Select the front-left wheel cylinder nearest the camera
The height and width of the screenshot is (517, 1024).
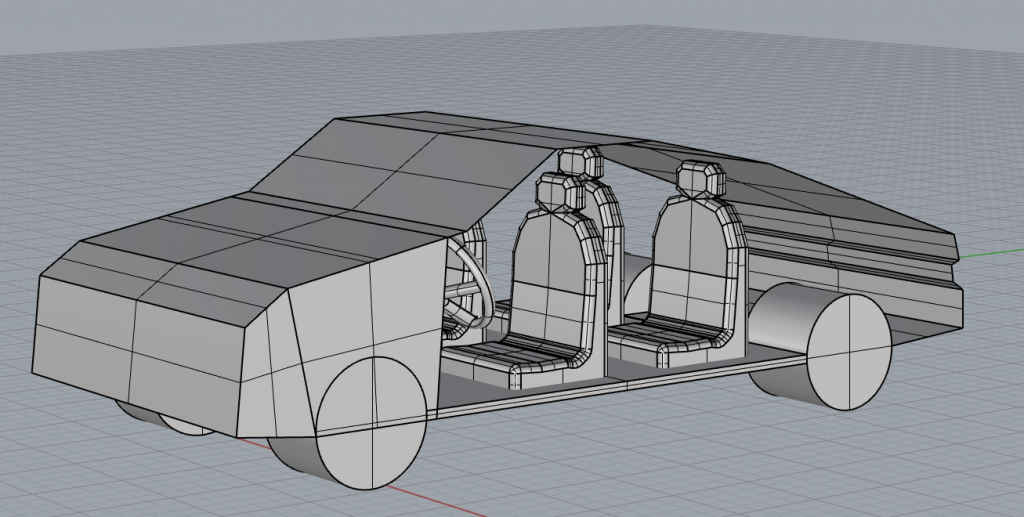point(371,423)
